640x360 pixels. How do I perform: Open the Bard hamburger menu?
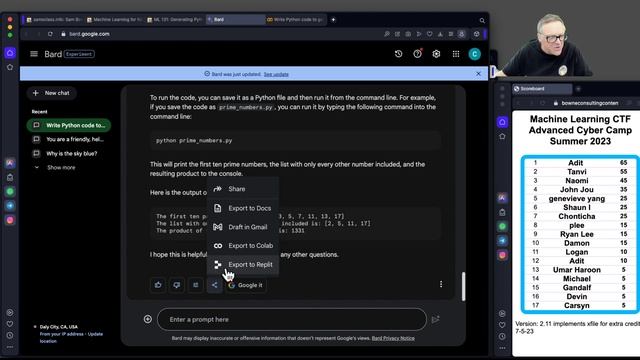coord(34,54)
